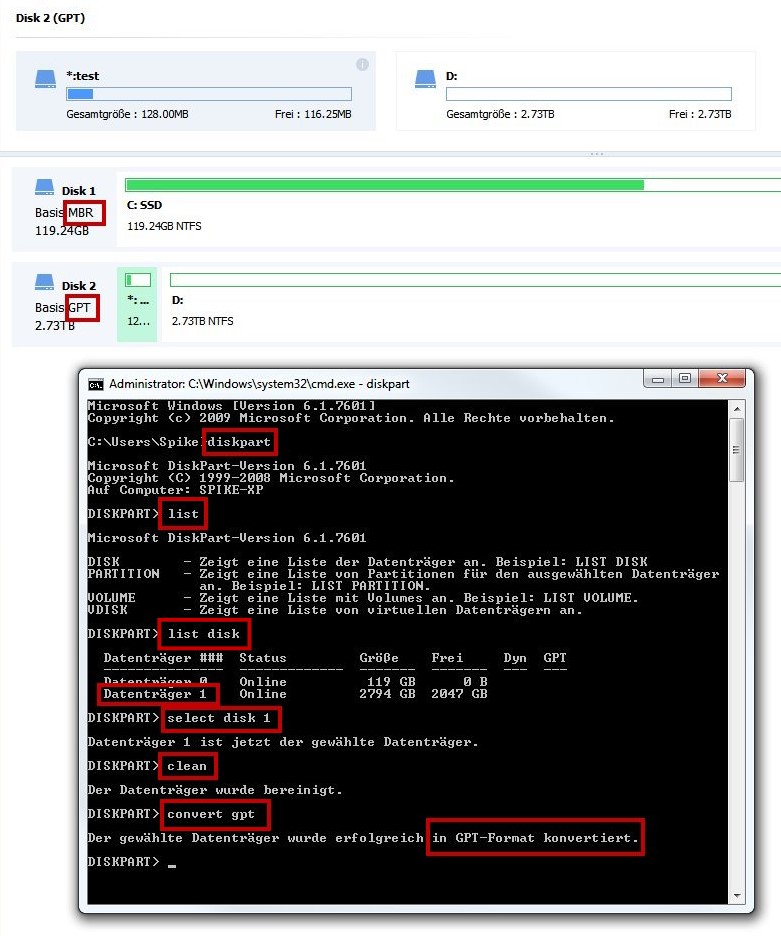781x936 pixels.
Task: Click cmd.exe window title bar icon
Action: point(96,384)
